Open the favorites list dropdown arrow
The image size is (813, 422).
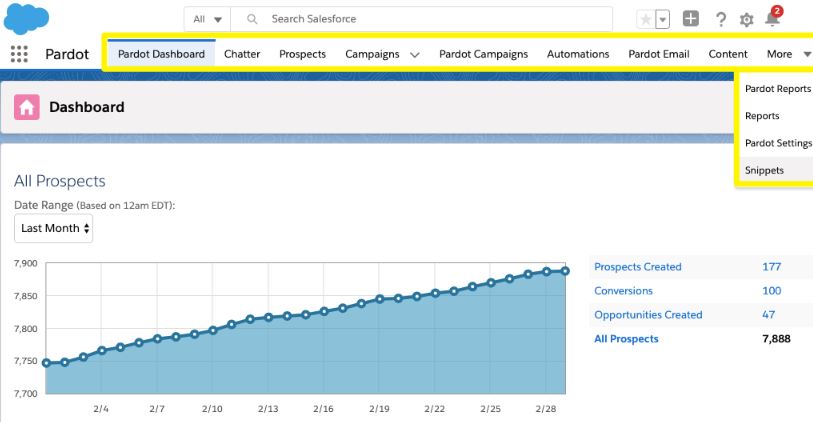click(662, 20)
